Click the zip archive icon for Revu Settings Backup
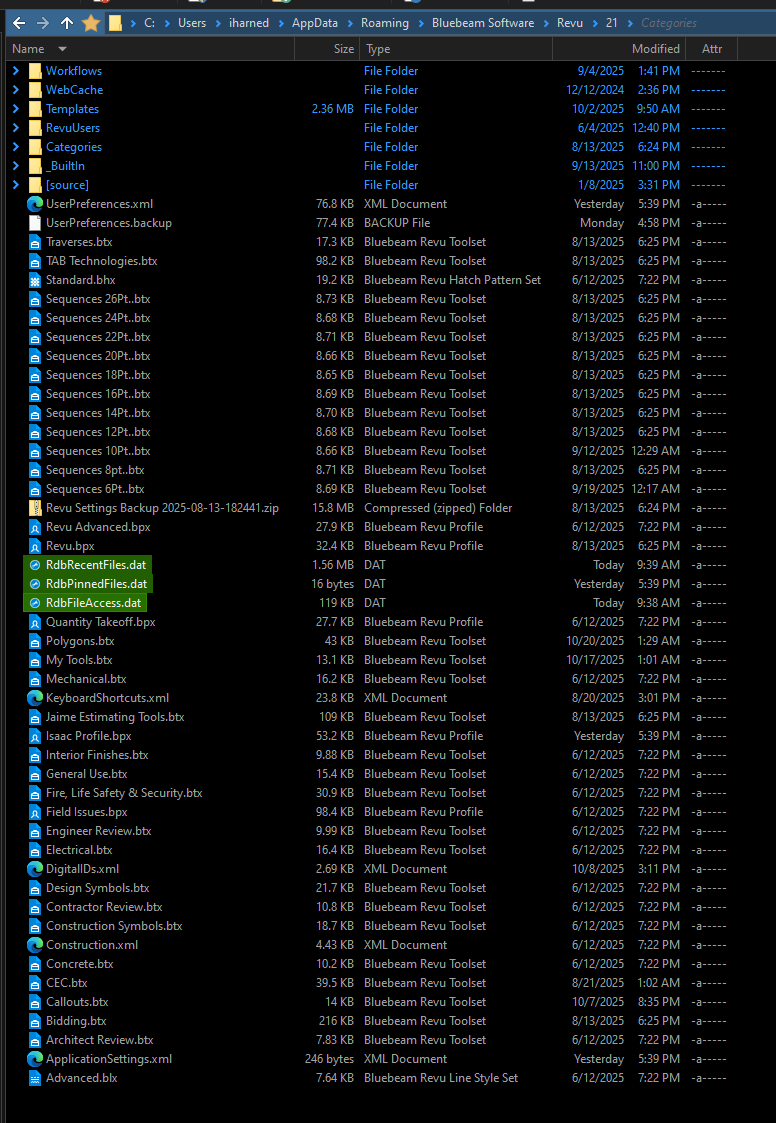Screen dimensions: 776x1123 coord(34,508)
